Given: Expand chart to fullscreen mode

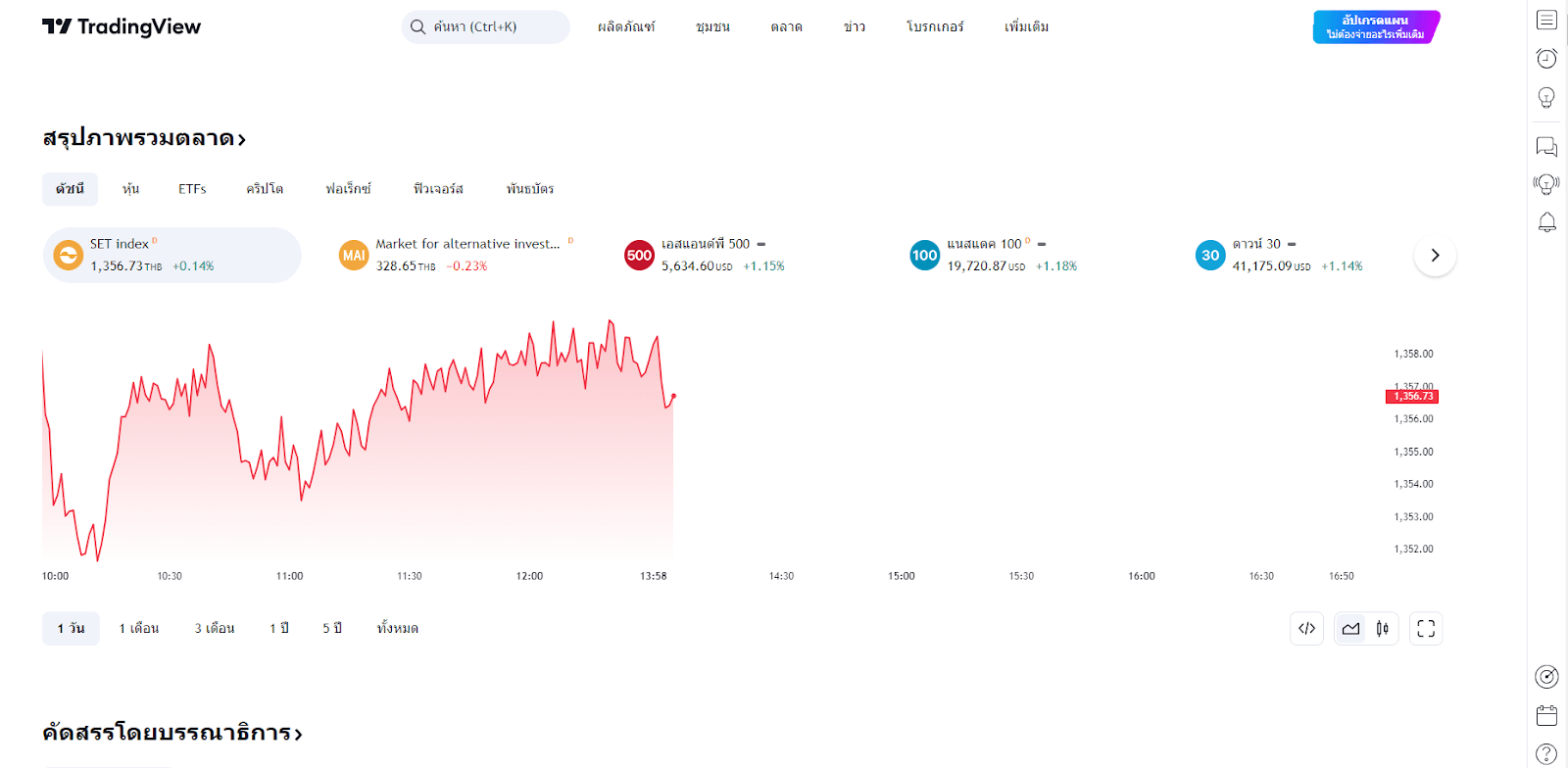Looking at the screenshot, I should [1426, 629].
